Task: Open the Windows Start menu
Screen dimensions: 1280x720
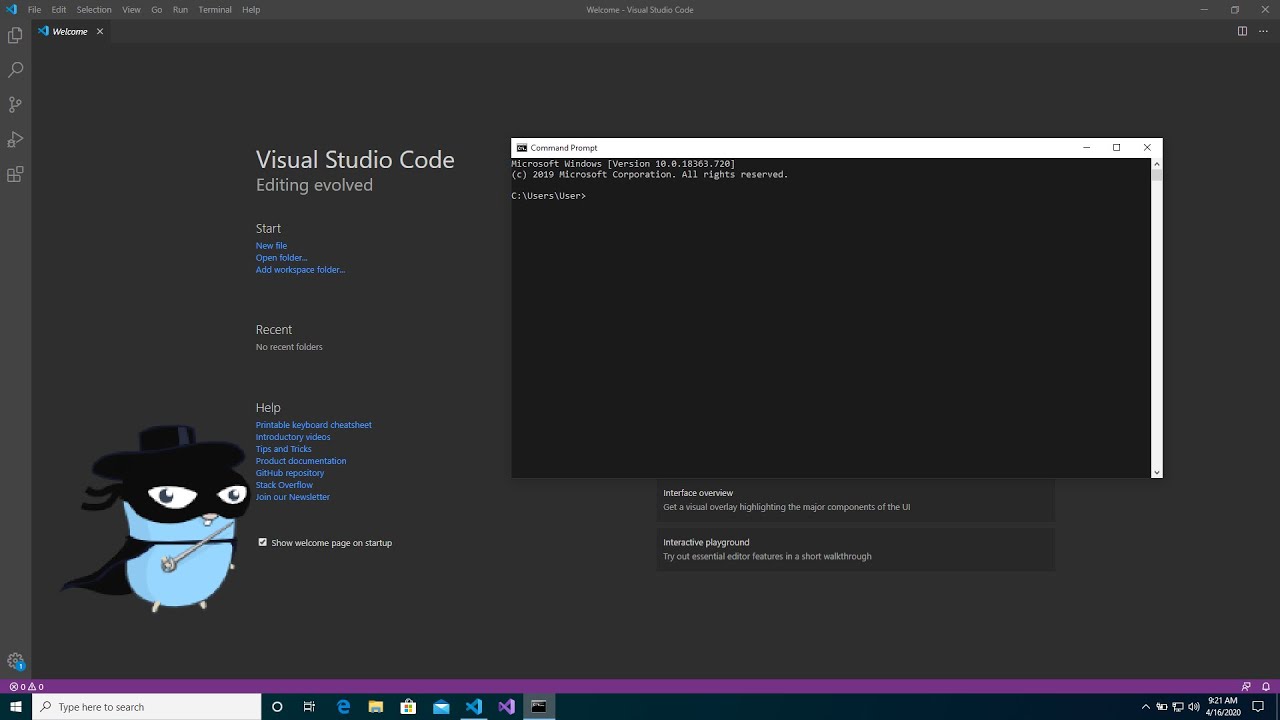Action: [16, 707]
